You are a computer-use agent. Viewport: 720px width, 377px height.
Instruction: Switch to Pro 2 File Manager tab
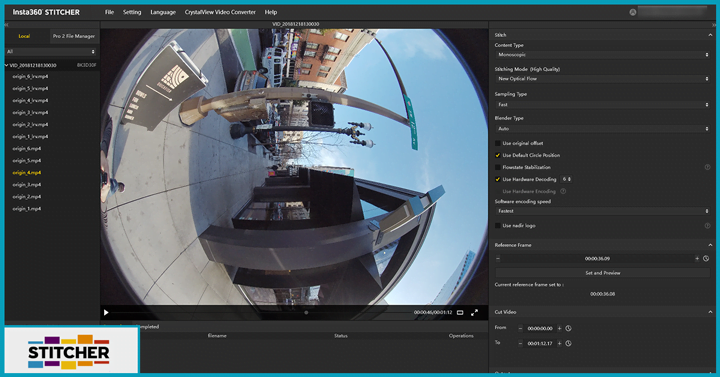point(73,36)
